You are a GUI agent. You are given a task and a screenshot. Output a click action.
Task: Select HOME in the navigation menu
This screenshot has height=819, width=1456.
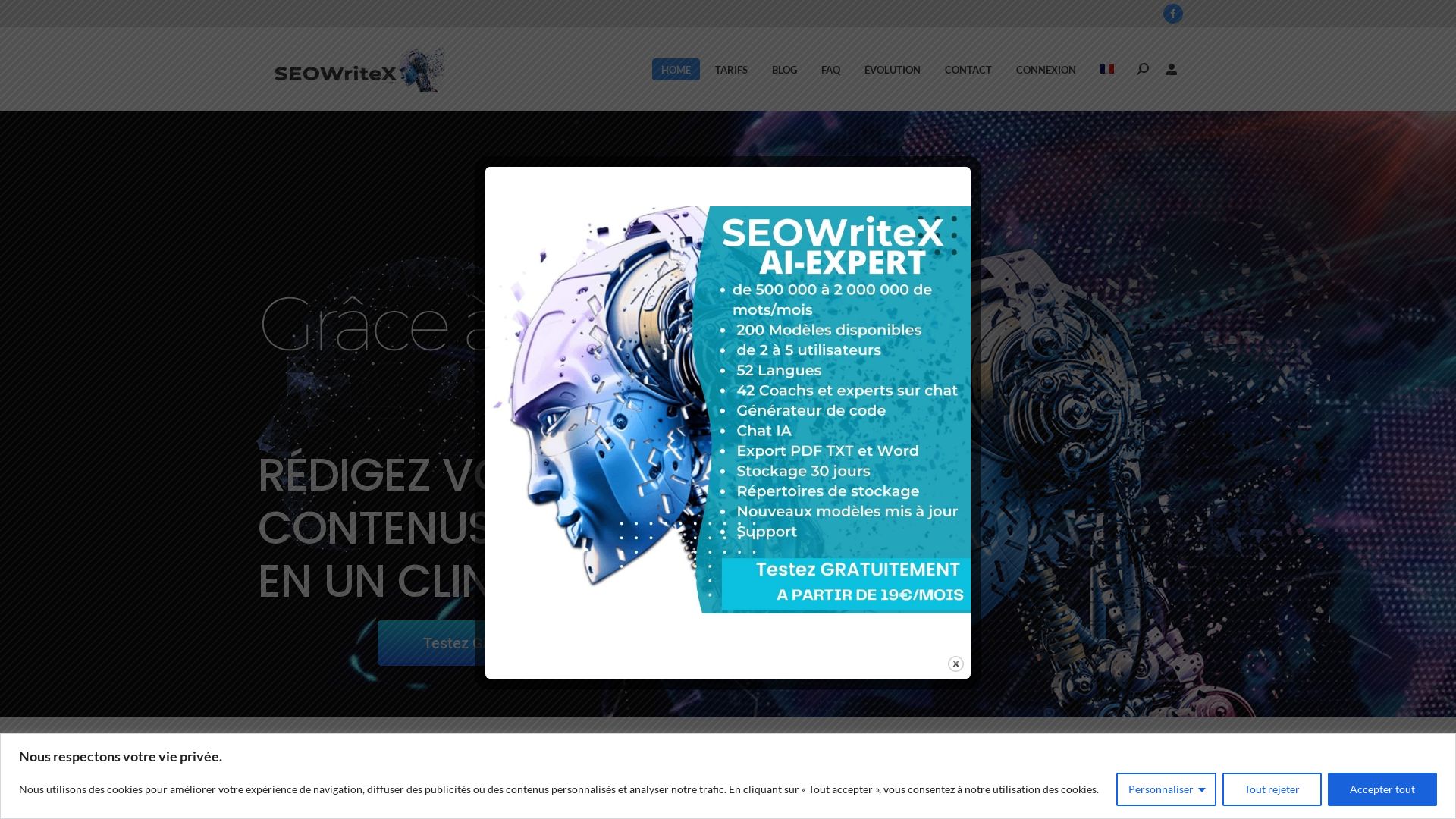[x=675, y=69]
